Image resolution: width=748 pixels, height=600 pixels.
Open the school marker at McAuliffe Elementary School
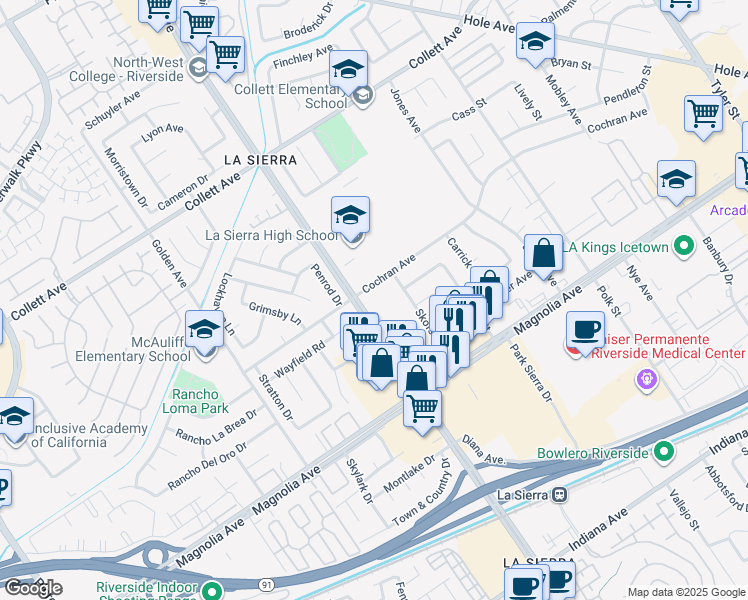[x=204, y=330]
